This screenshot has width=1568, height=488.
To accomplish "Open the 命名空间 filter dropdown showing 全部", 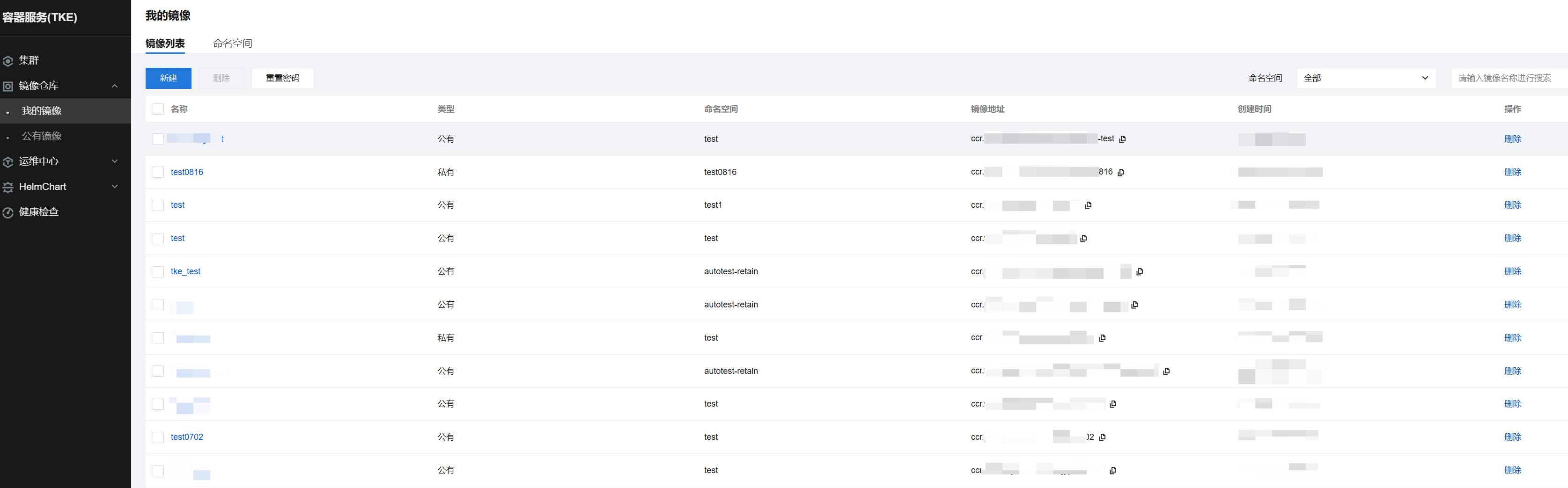I will pos(1366,78).
